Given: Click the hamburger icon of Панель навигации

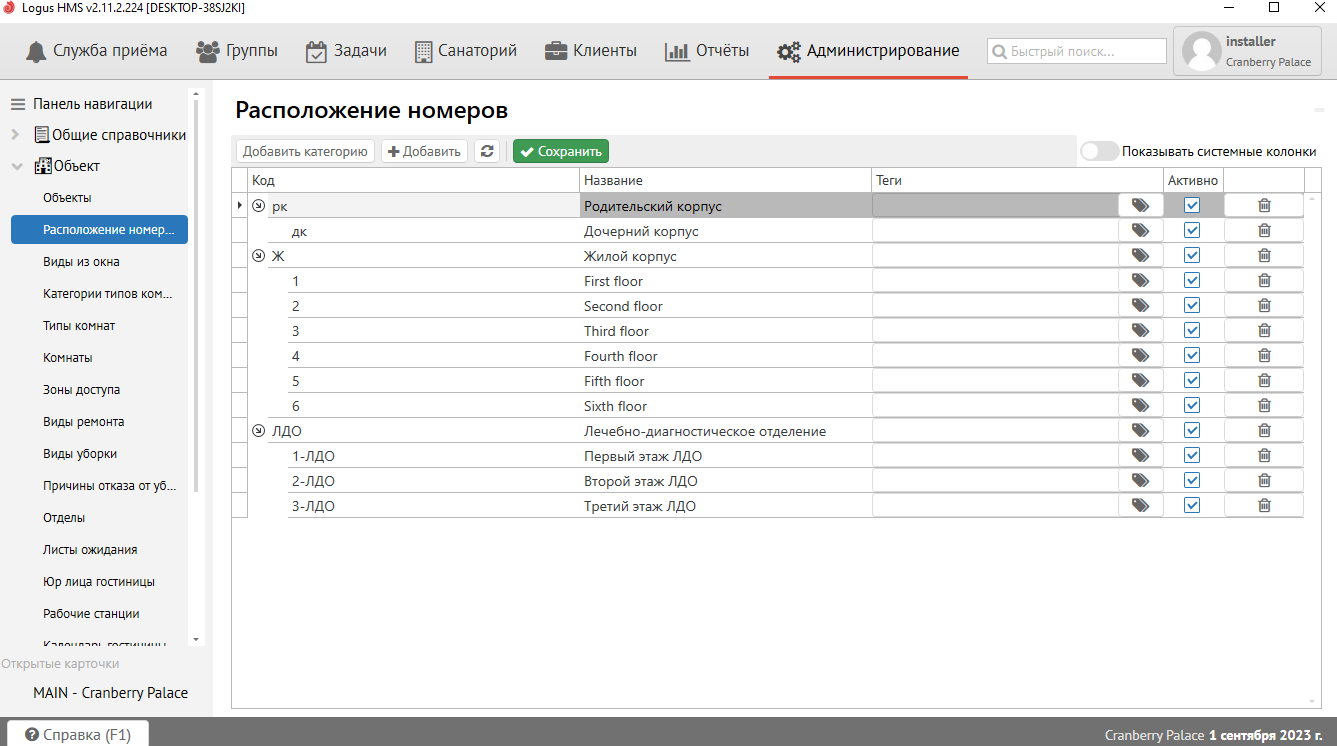Looking at the screenshot, I should [17, 104].
